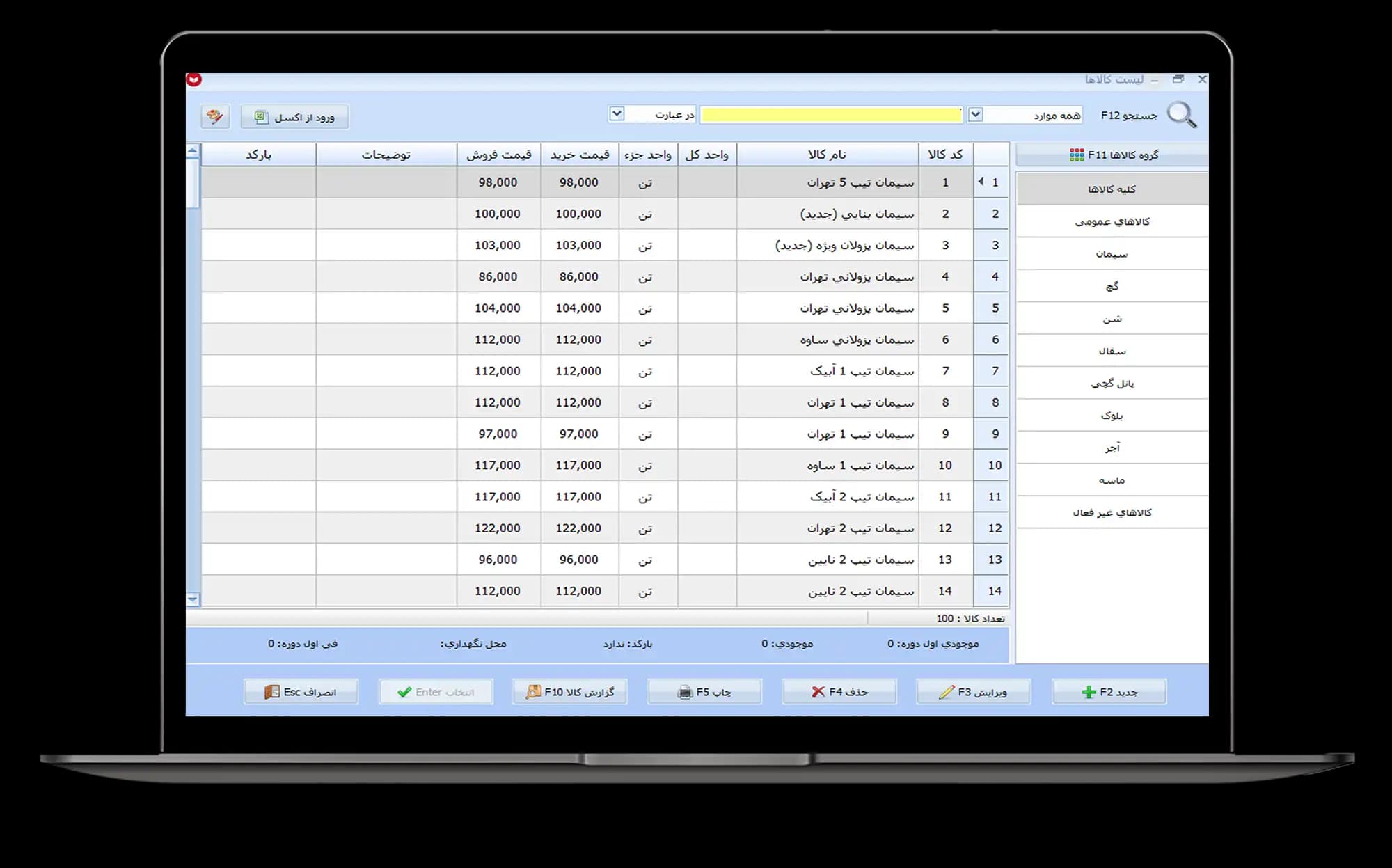The width and height of the screenshot is (1392, 868).
Task: Select 'سیمان' group in sidebar
Action: click(x=1112, y=253)
